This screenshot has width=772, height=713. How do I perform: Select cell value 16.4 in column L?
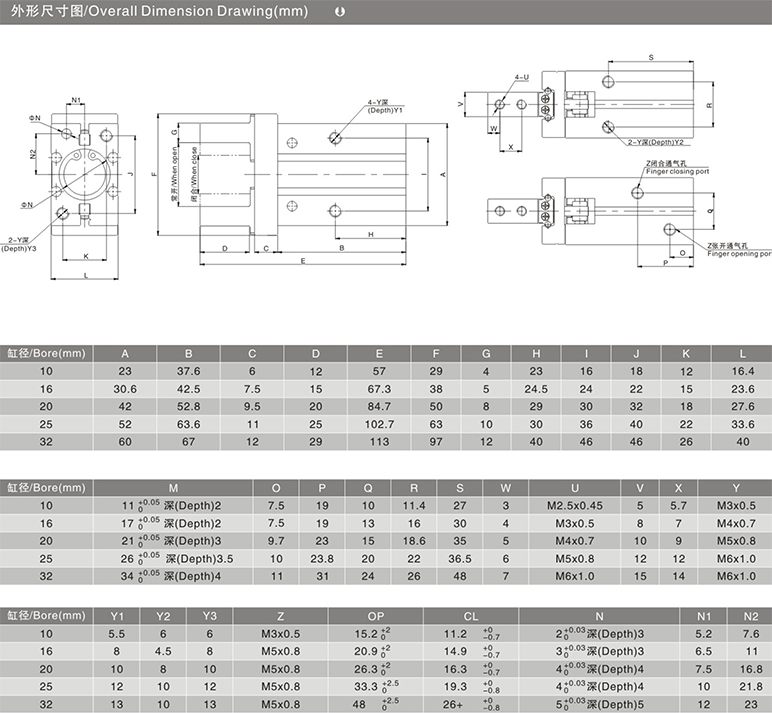(x=742, y=371)
